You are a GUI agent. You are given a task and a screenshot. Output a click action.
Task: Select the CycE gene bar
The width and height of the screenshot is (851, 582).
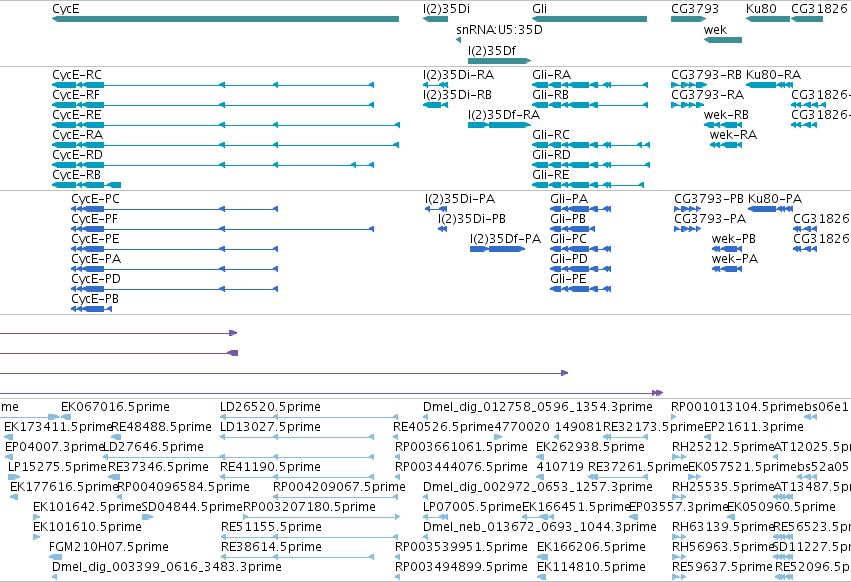[x=225, y=19]
